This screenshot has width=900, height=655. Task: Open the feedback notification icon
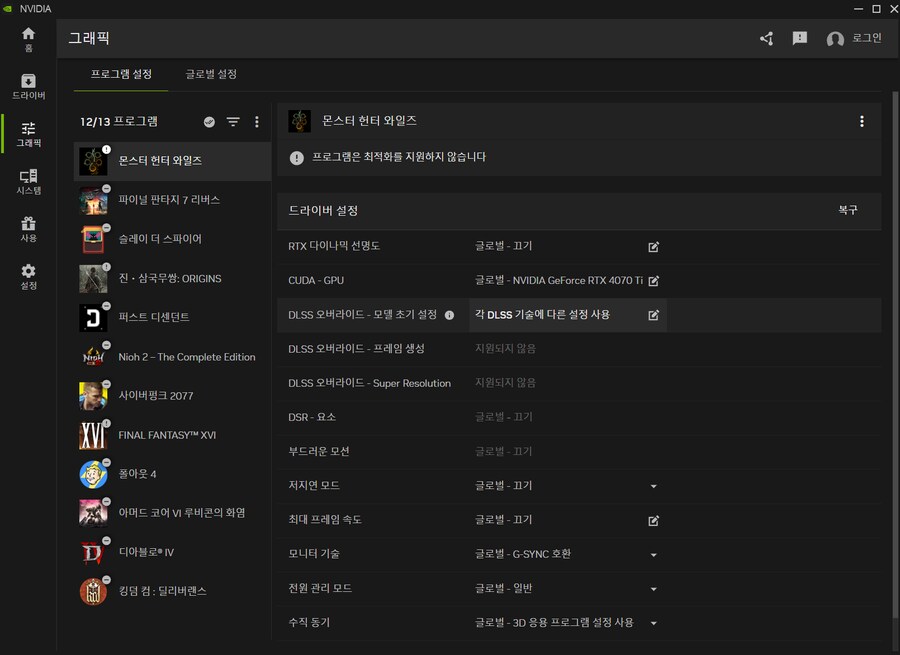point(800,38)
